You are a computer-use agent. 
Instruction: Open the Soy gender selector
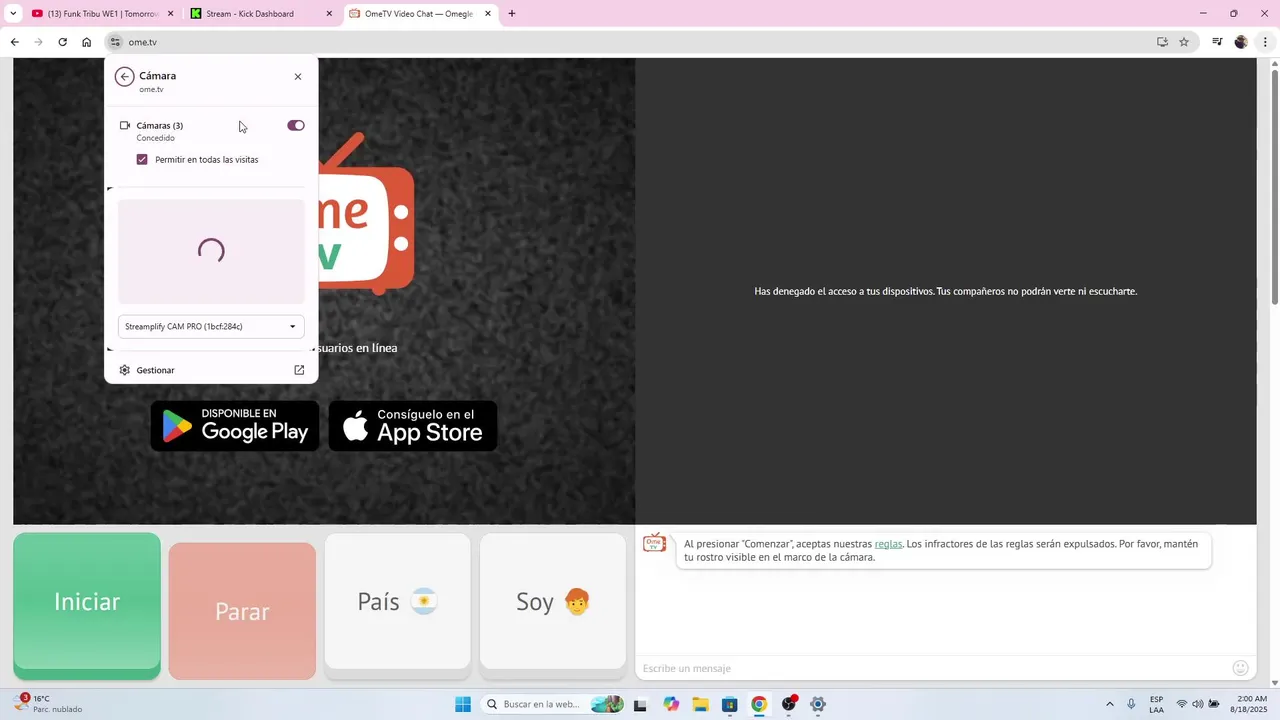[x=553, y=601]
